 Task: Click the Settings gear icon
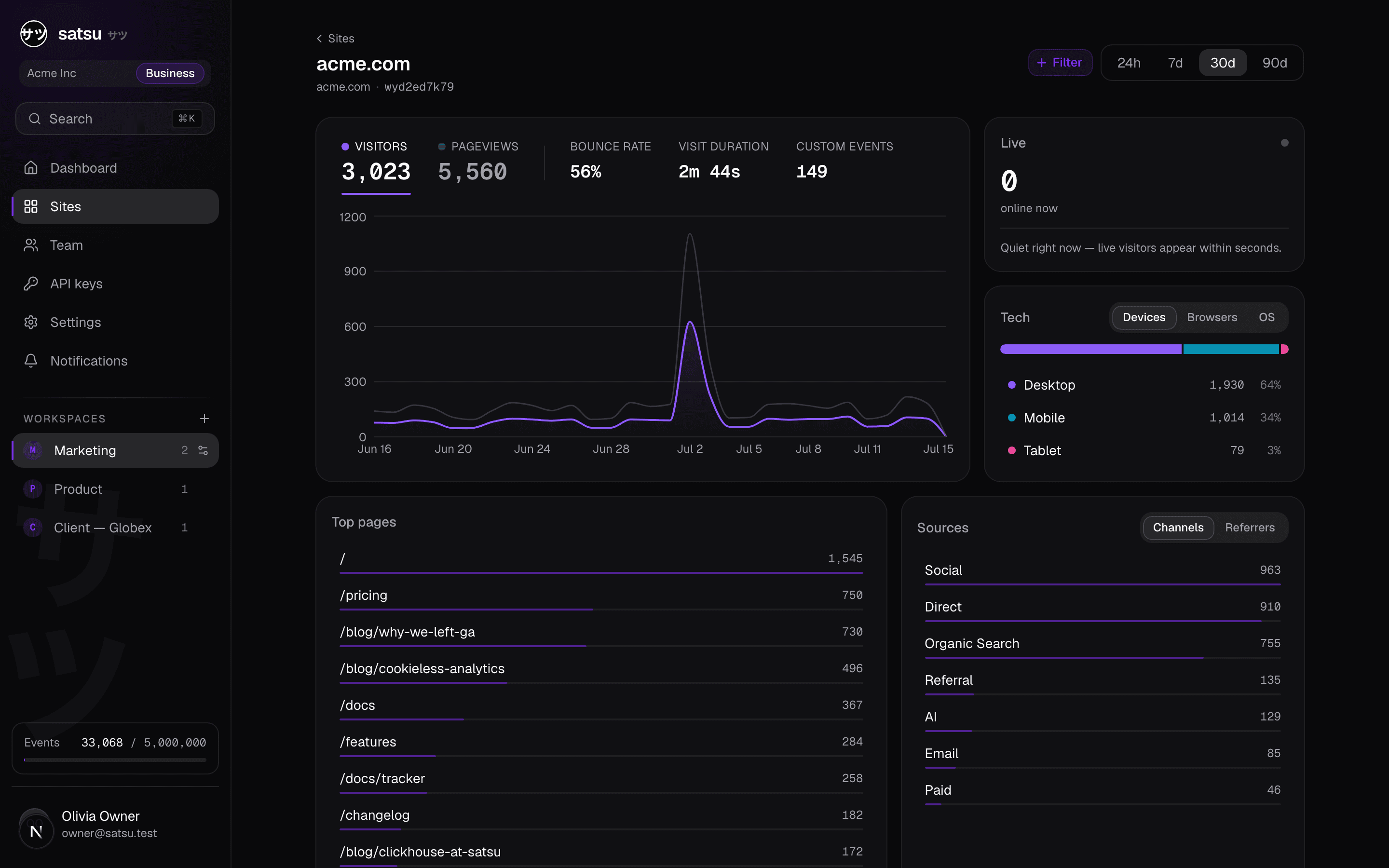31,322
